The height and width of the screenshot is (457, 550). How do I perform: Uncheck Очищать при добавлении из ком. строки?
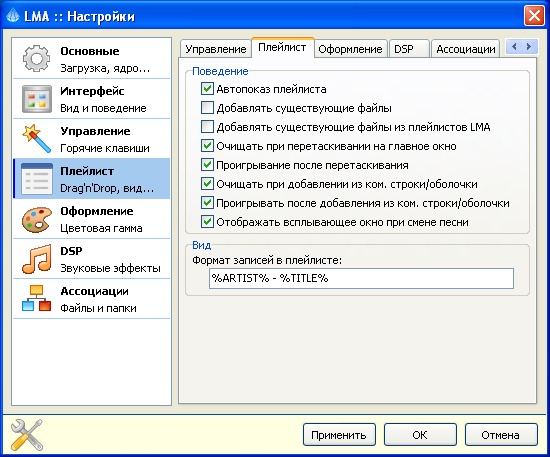coord(207,184)
